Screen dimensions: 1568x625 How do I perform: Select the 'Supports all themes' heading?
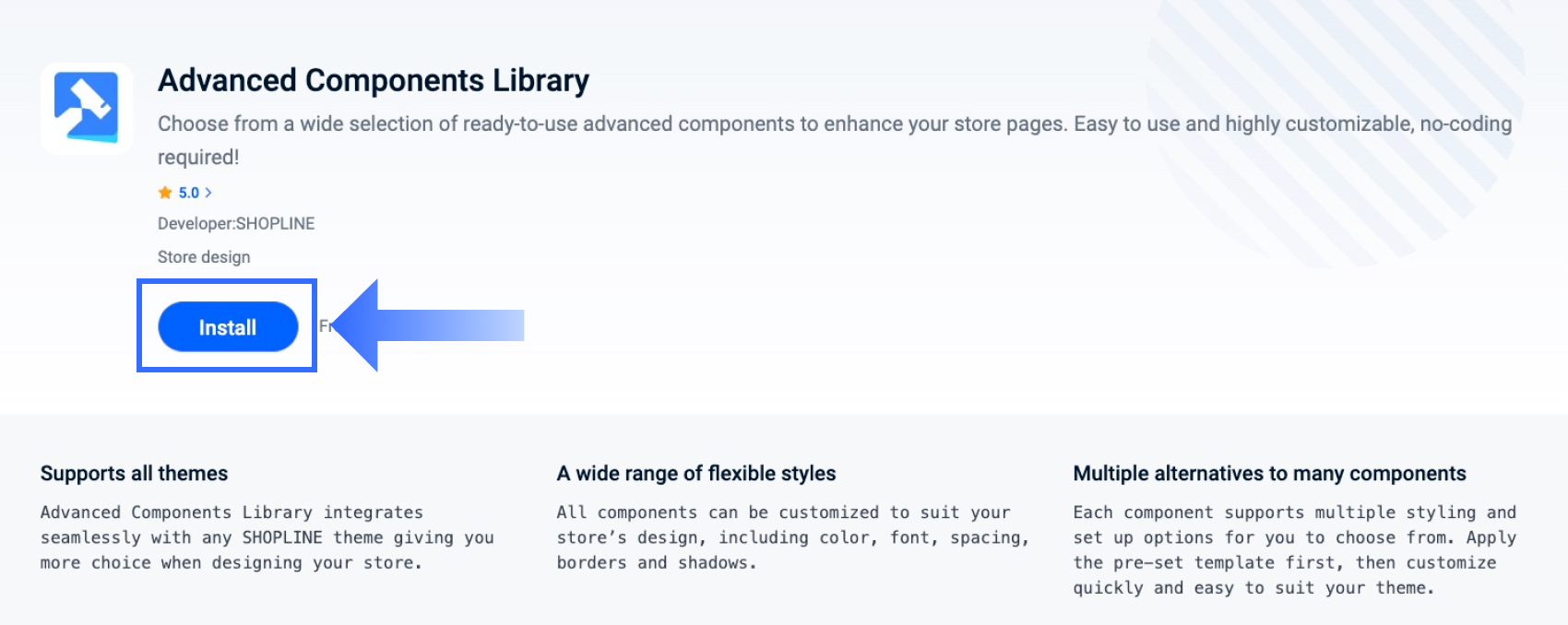[x=134, y=473]
